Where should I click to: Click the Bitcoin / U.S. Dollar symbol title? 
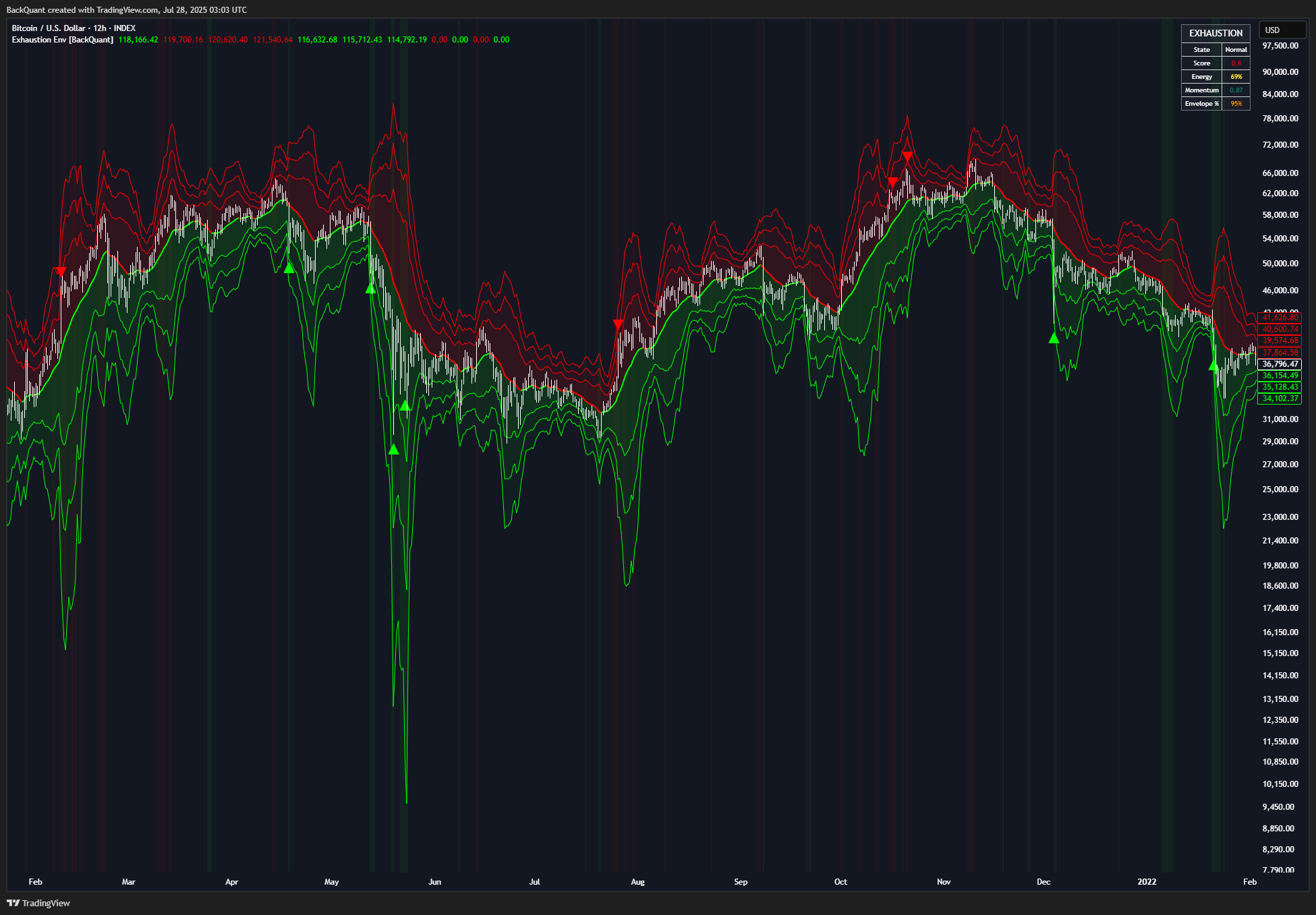coord(74,28)
